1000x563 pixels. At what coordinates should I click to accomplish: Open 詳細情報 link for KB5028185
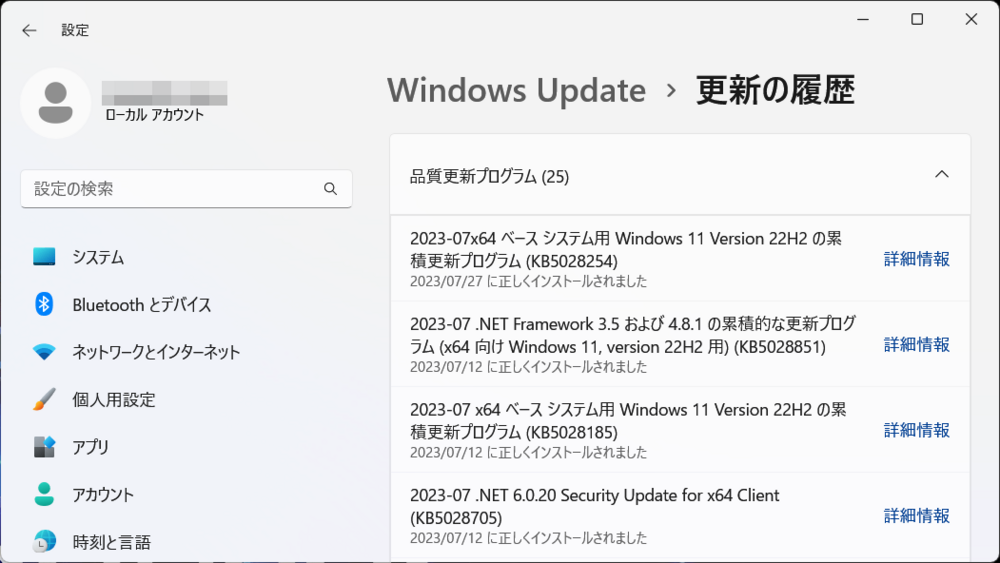pos(916,430)
